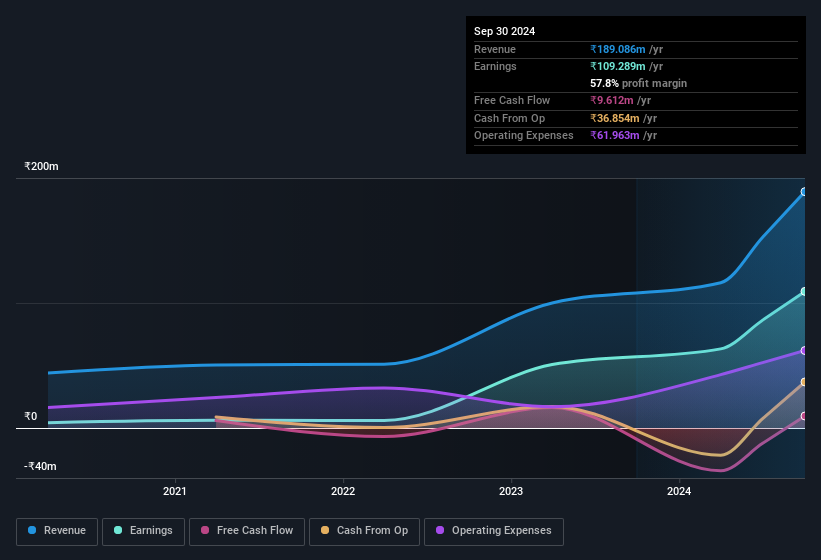The height and width of the screenshot is (560, 821).
Task: Click the Revenue label in tooltip
Action: pos(495,49)
